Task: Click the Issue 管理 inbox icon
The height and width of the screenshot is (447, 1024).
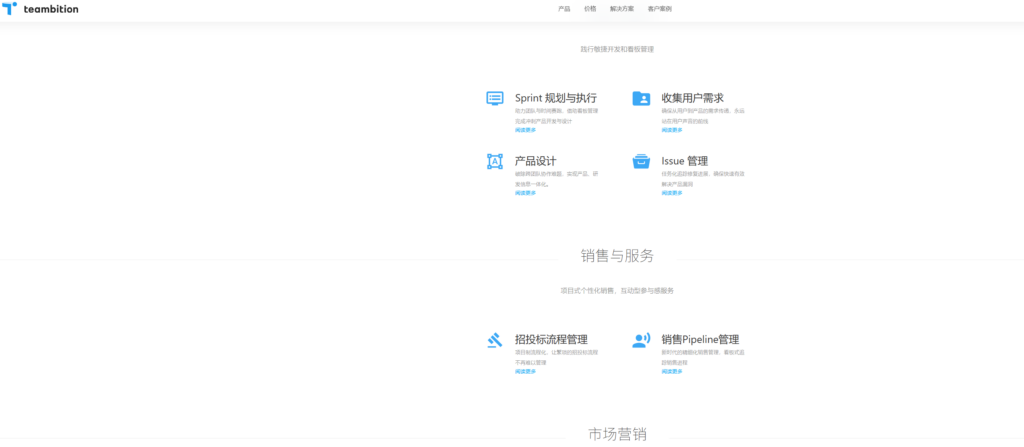Action: click(x=641, y=161)
